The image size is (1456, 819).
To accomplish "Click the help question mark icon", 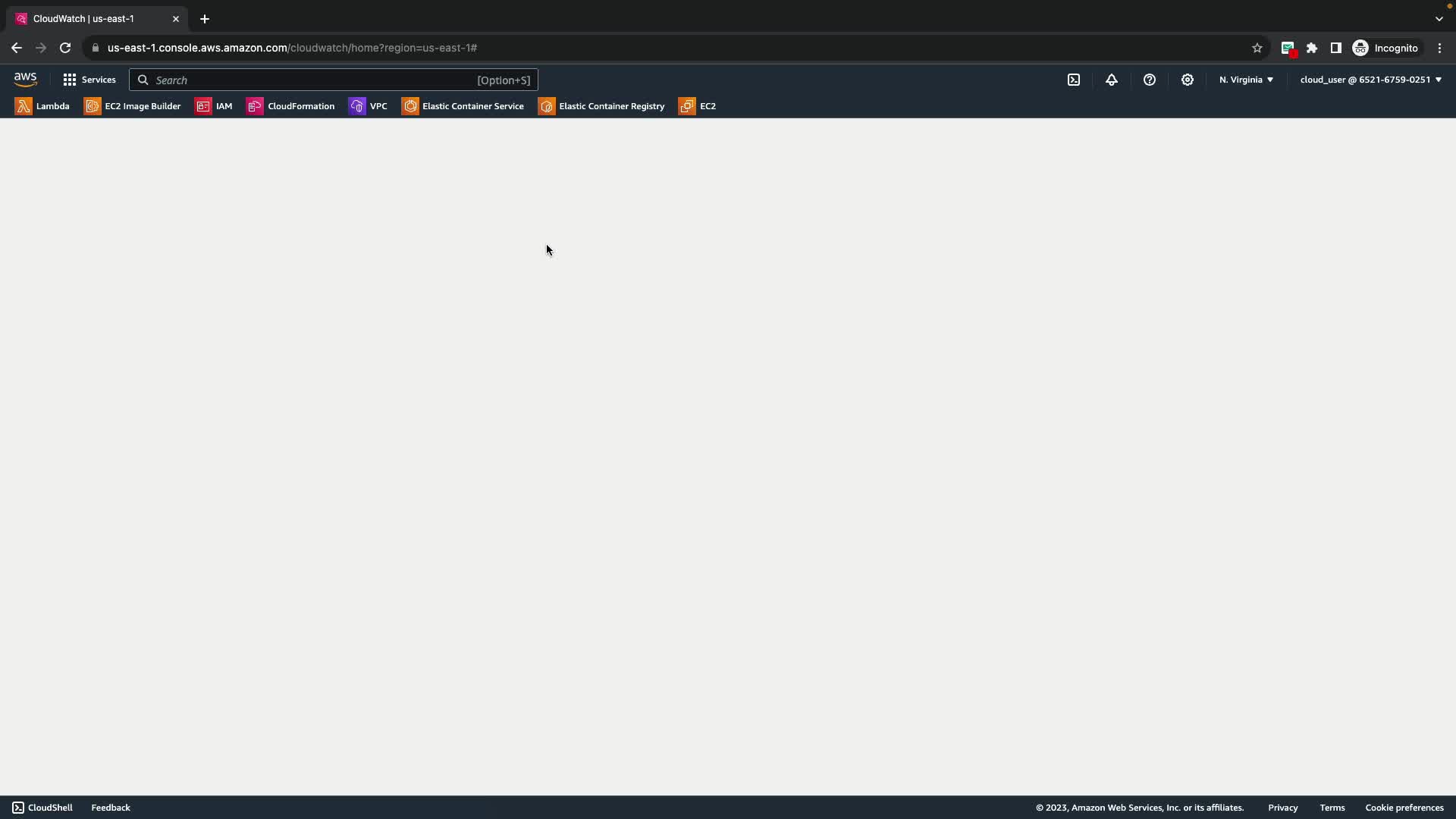I will tap(1150, 80).
